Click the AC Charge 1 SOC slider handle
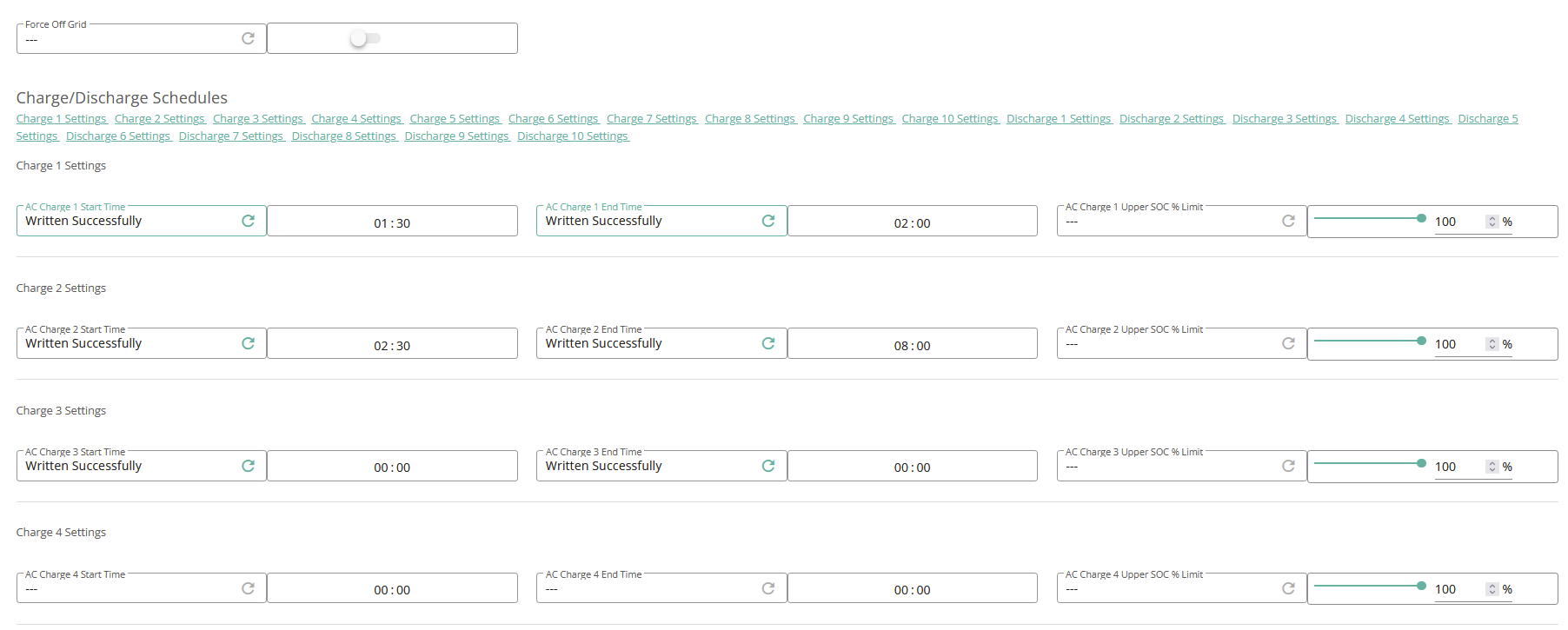This screenshot has width=1568, height=630. [1421, 218]
